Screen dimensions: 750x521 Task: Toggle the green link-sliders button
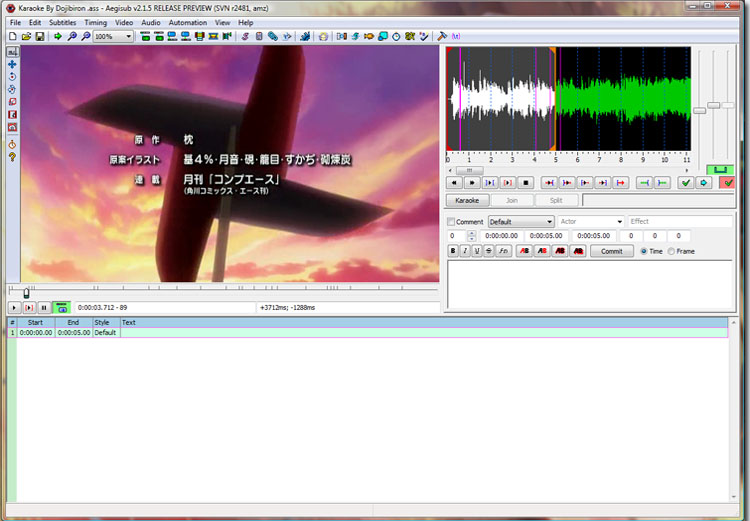720,169
